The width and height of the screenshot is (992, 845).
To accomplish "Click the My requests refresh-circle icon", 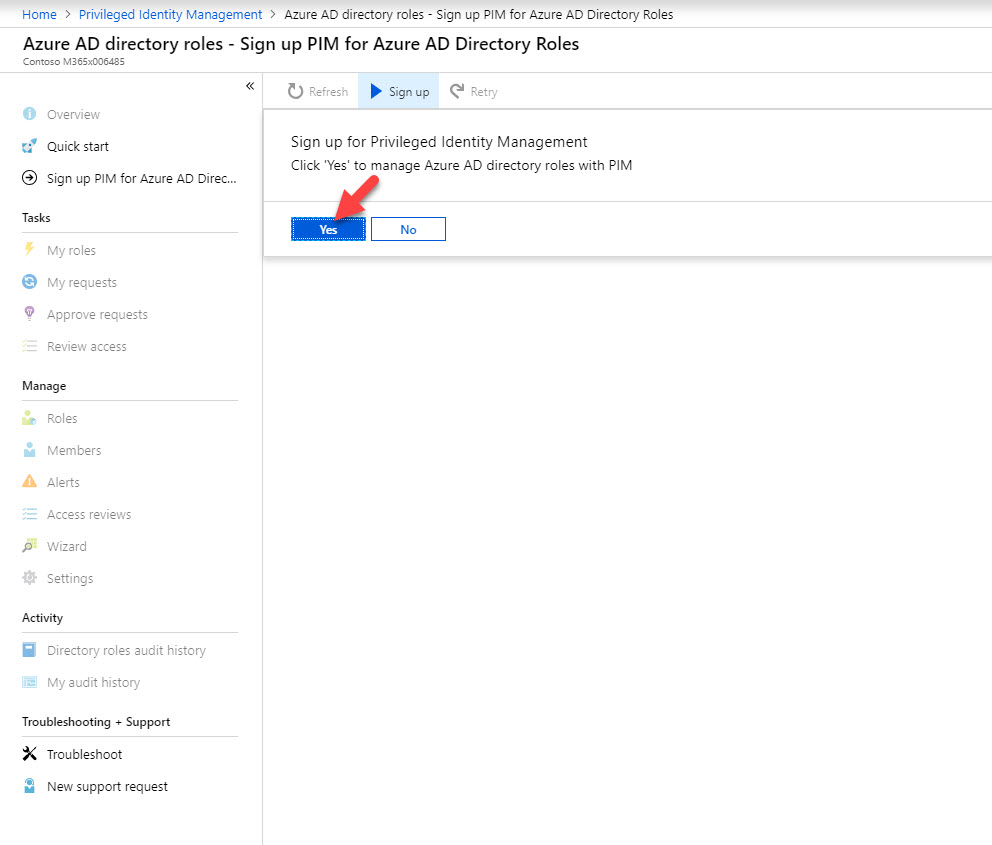I will point(29,281).
